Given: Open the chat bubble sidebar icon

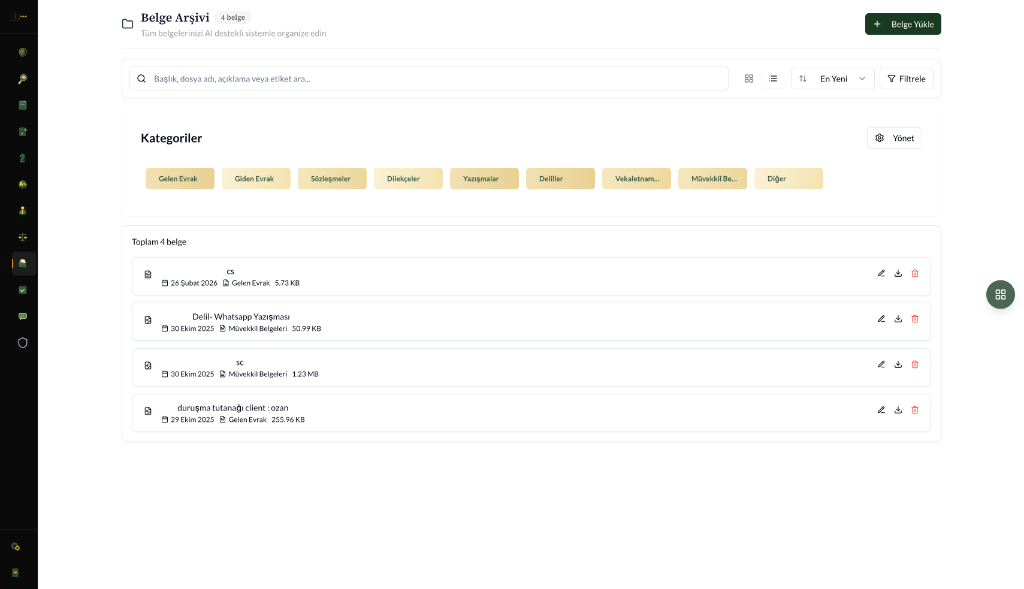Looking at the screenshot, I should pyautogui.click(x=23, y=316).
